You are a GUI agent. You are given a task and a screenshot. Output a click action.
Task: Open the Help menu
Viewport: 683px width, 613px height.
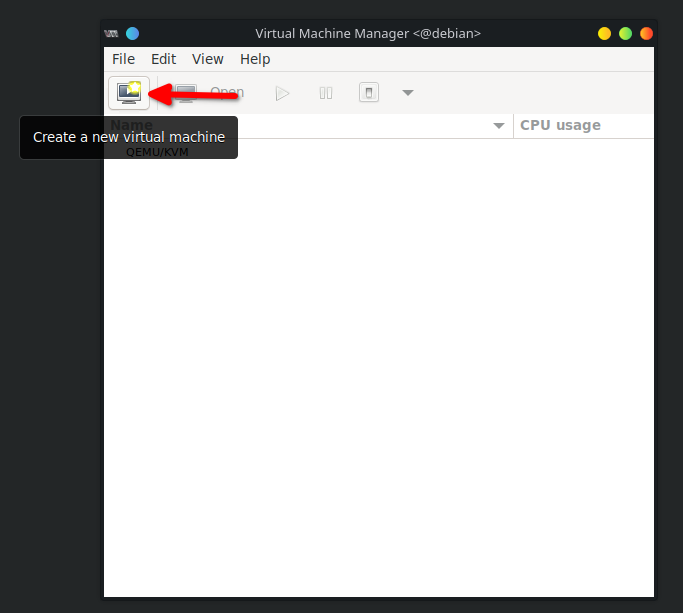click(255, 59)
